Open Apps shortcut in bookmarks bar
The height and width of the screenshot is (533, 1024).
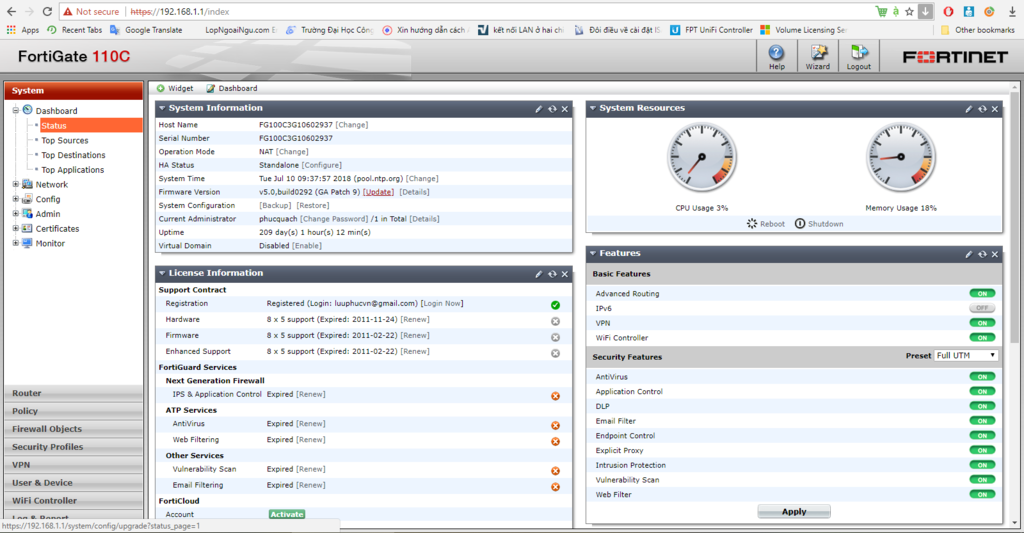click(x=23, y=30)
